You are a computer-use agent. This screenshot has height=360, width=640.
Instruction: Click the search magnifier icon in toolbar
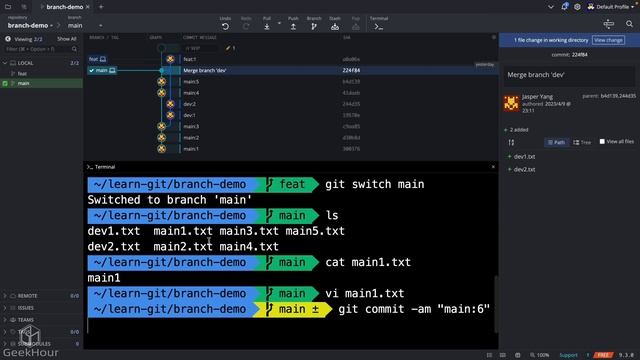coord(629,24)
